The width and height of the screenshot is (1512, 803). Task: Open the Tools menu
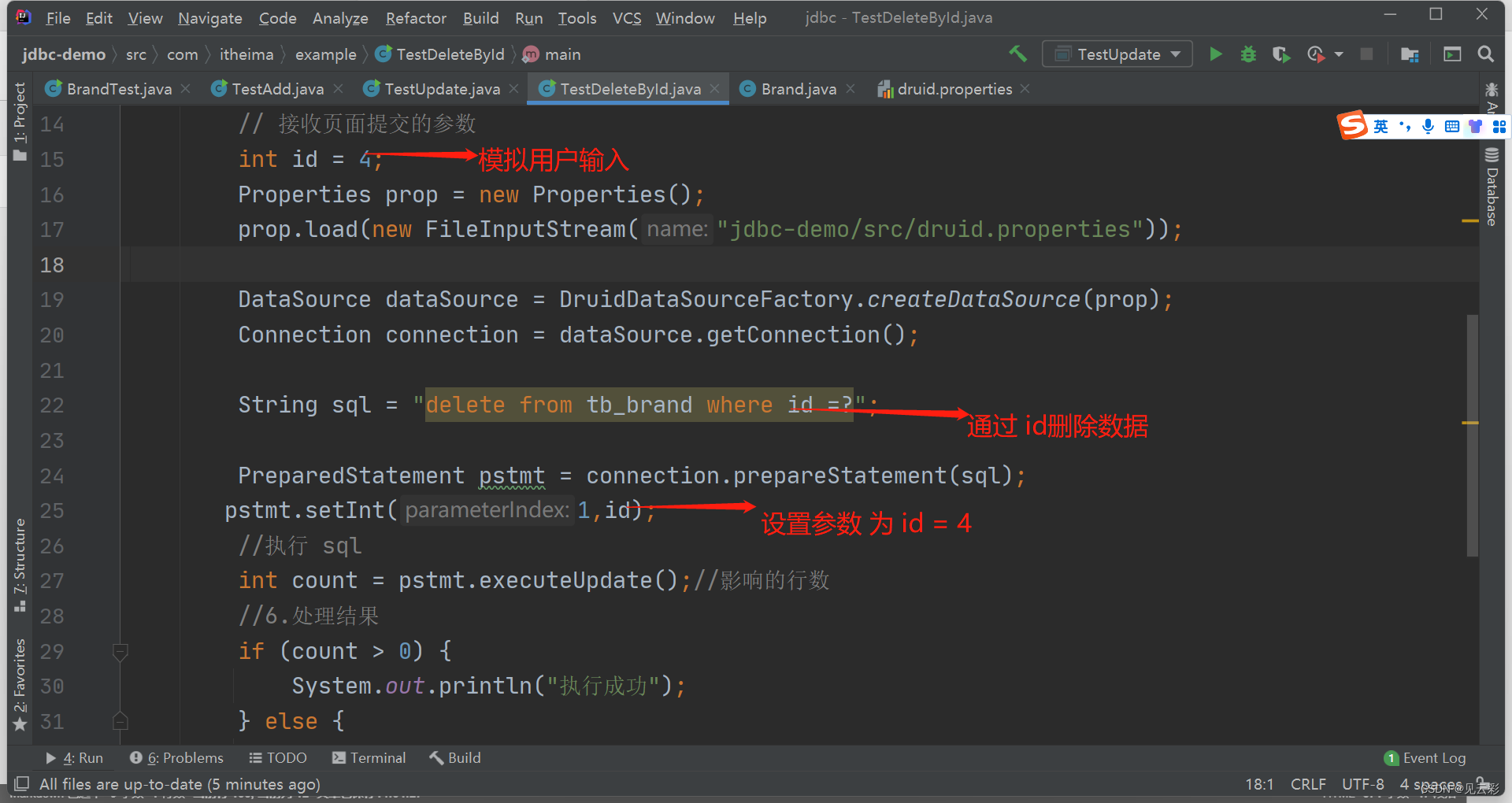pos(577,17)
